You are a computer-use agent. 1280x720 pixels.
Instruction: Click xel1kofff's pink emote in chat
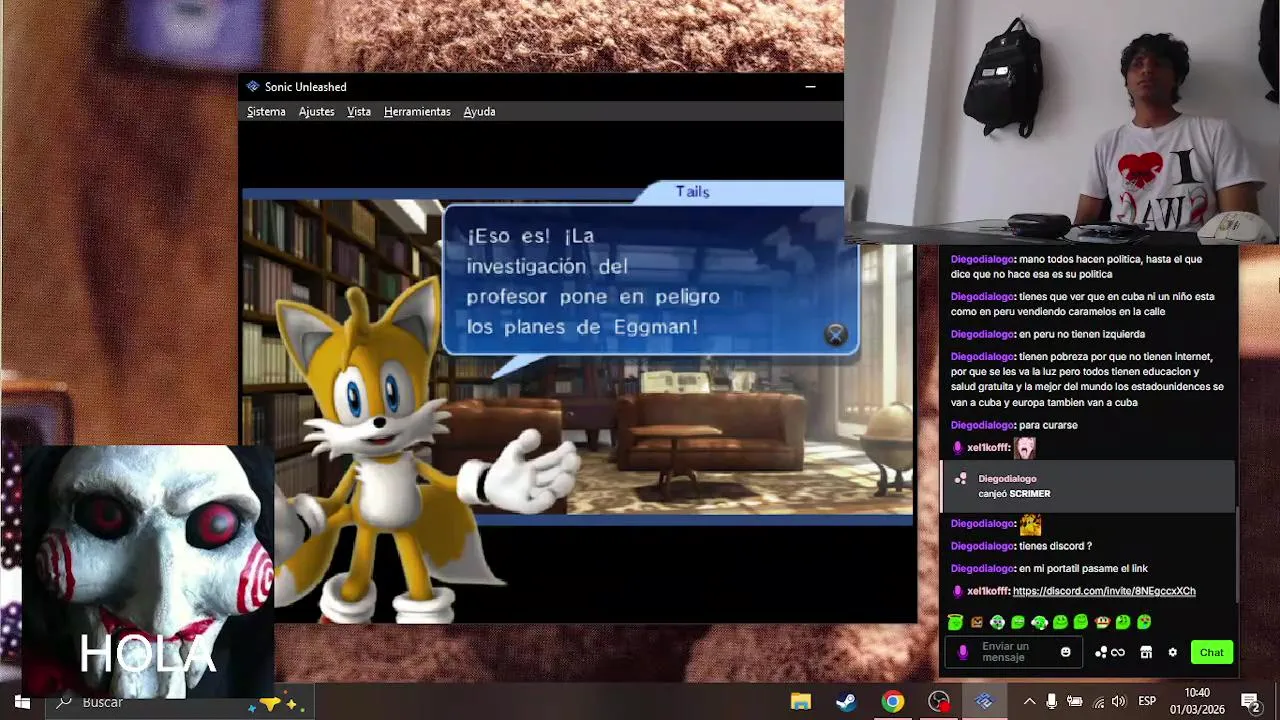coord(1025,448)
